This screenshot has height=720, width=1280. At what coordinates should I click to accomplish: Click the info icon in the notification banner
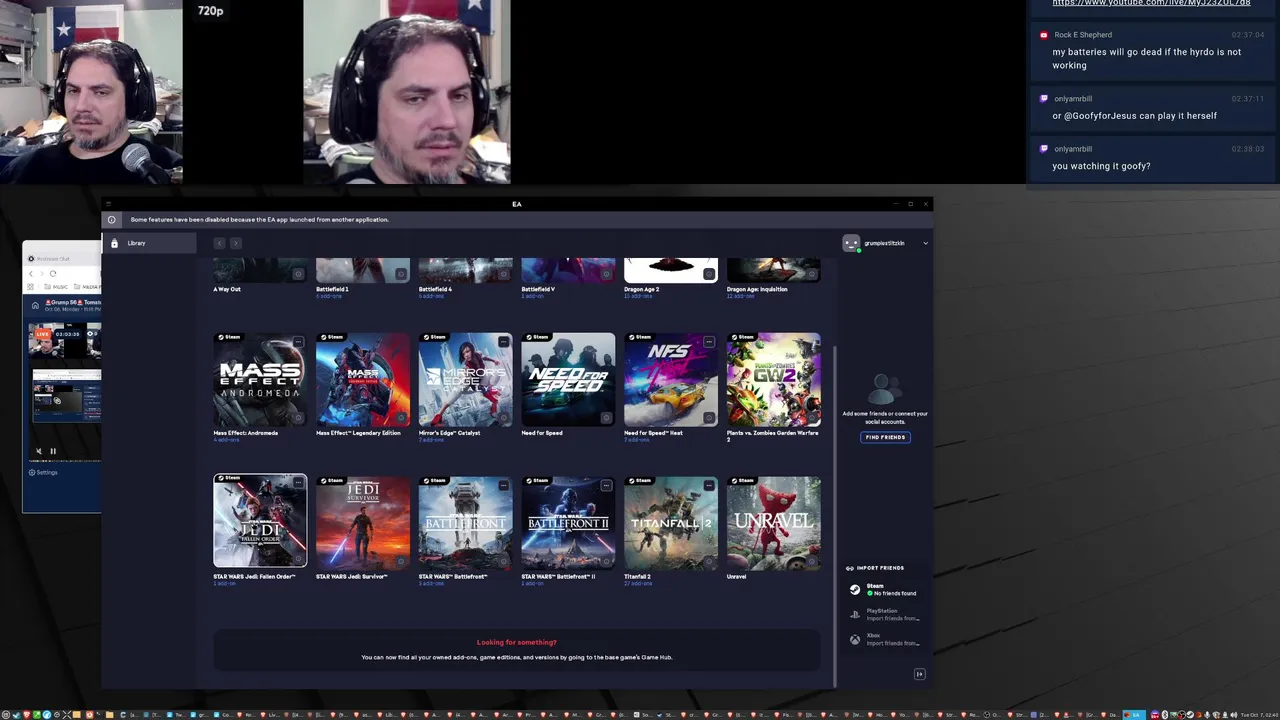click(112, 219)
